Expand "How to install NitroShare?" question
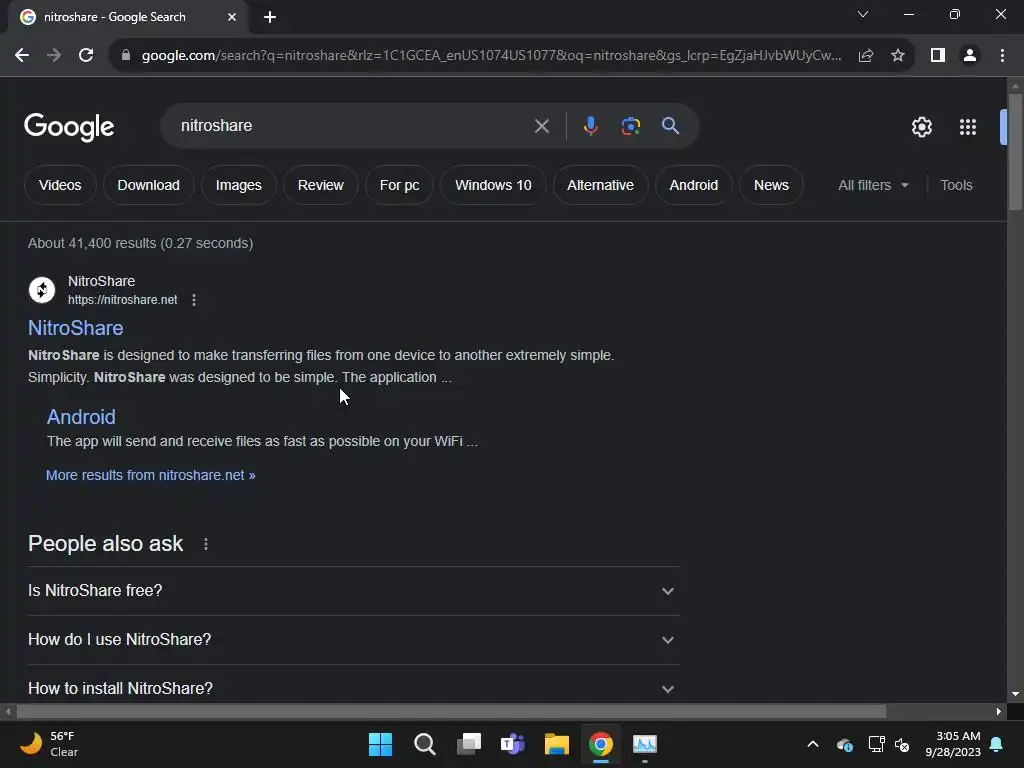Screen dimensions: 1024x768 (354, 688)
